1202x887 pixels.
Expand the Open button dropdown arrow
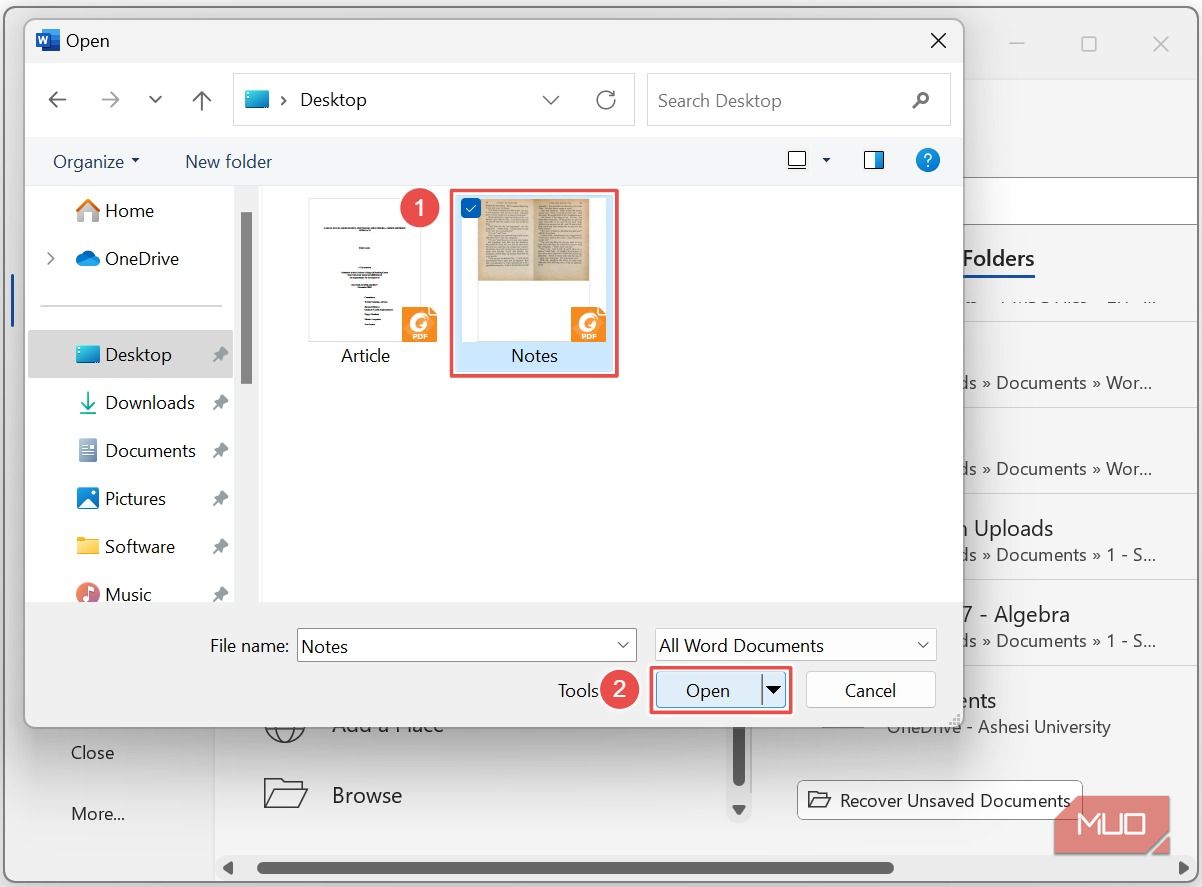pos(774,690)
